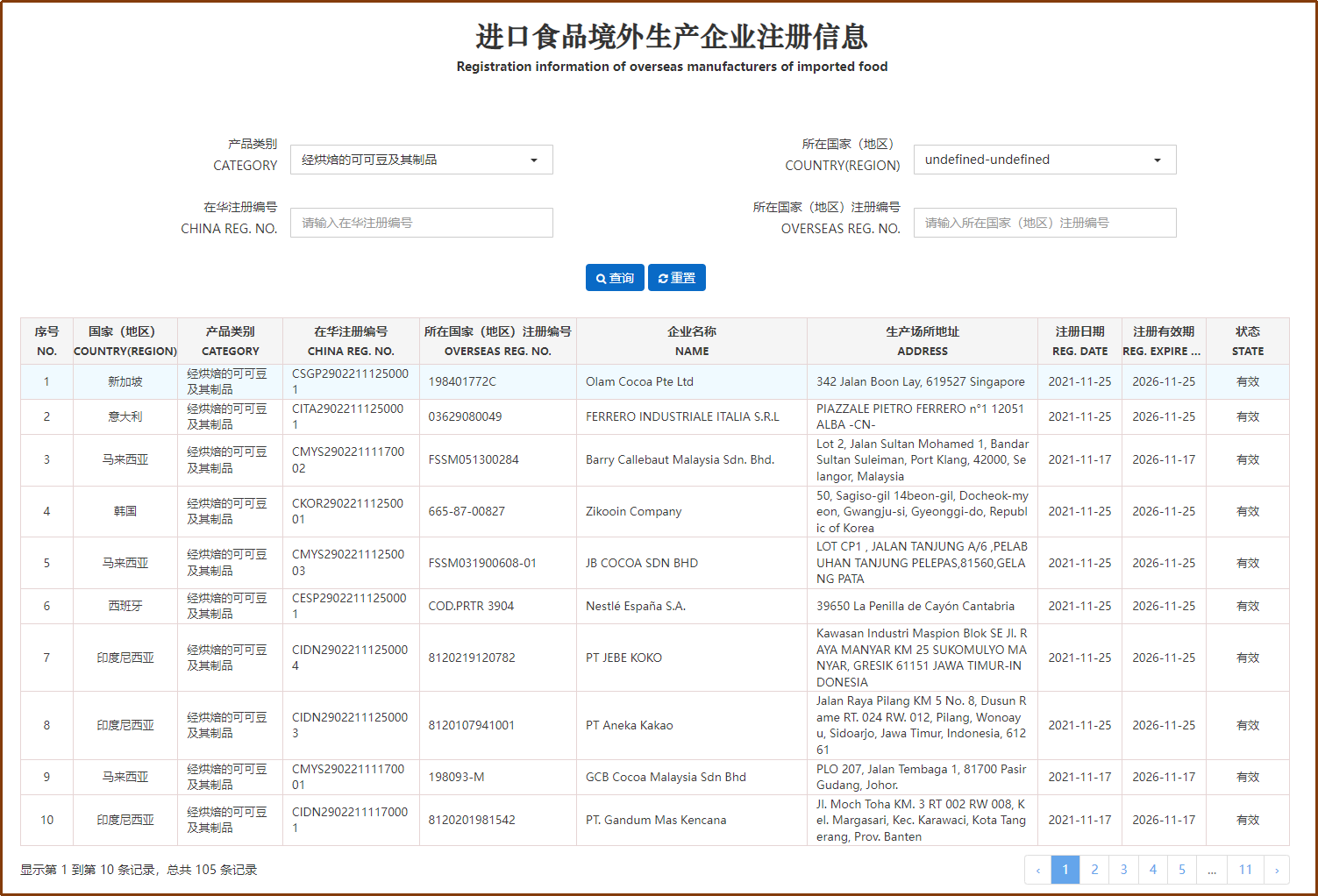Open the 所在国家 COUNTRY(REGION) dropdown
The width and height of the screenshot is (1318, 896).
[1044, 160]
